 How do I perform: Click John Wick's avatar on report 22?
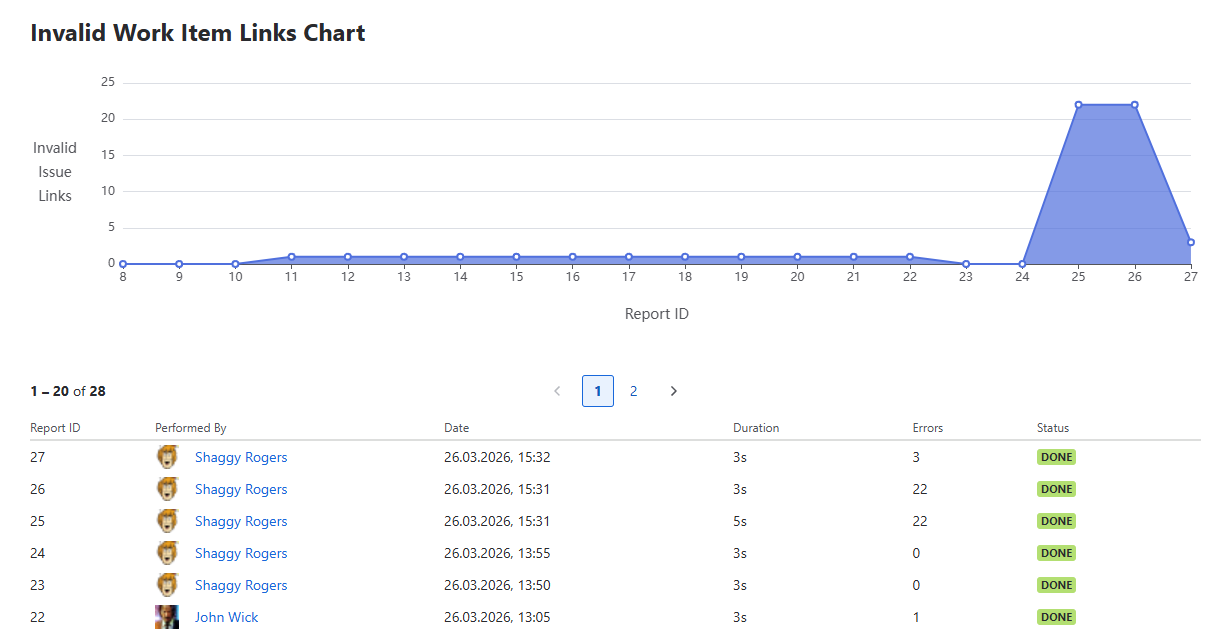167,617
